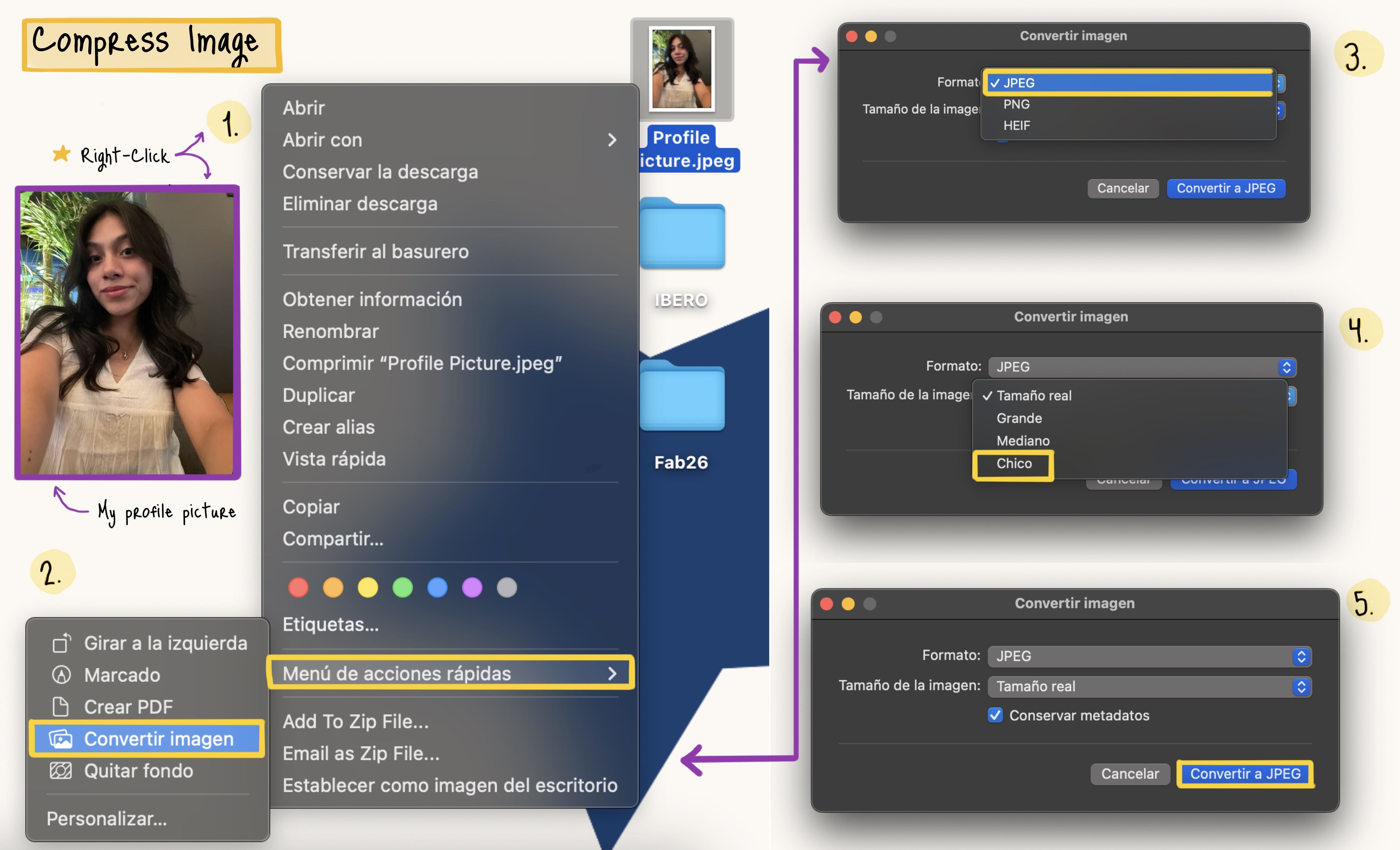Viewport: 1400px width, 850px height.
Task: Click Cancelar in the metadata dialog
Action: [x=1129, y=774]
